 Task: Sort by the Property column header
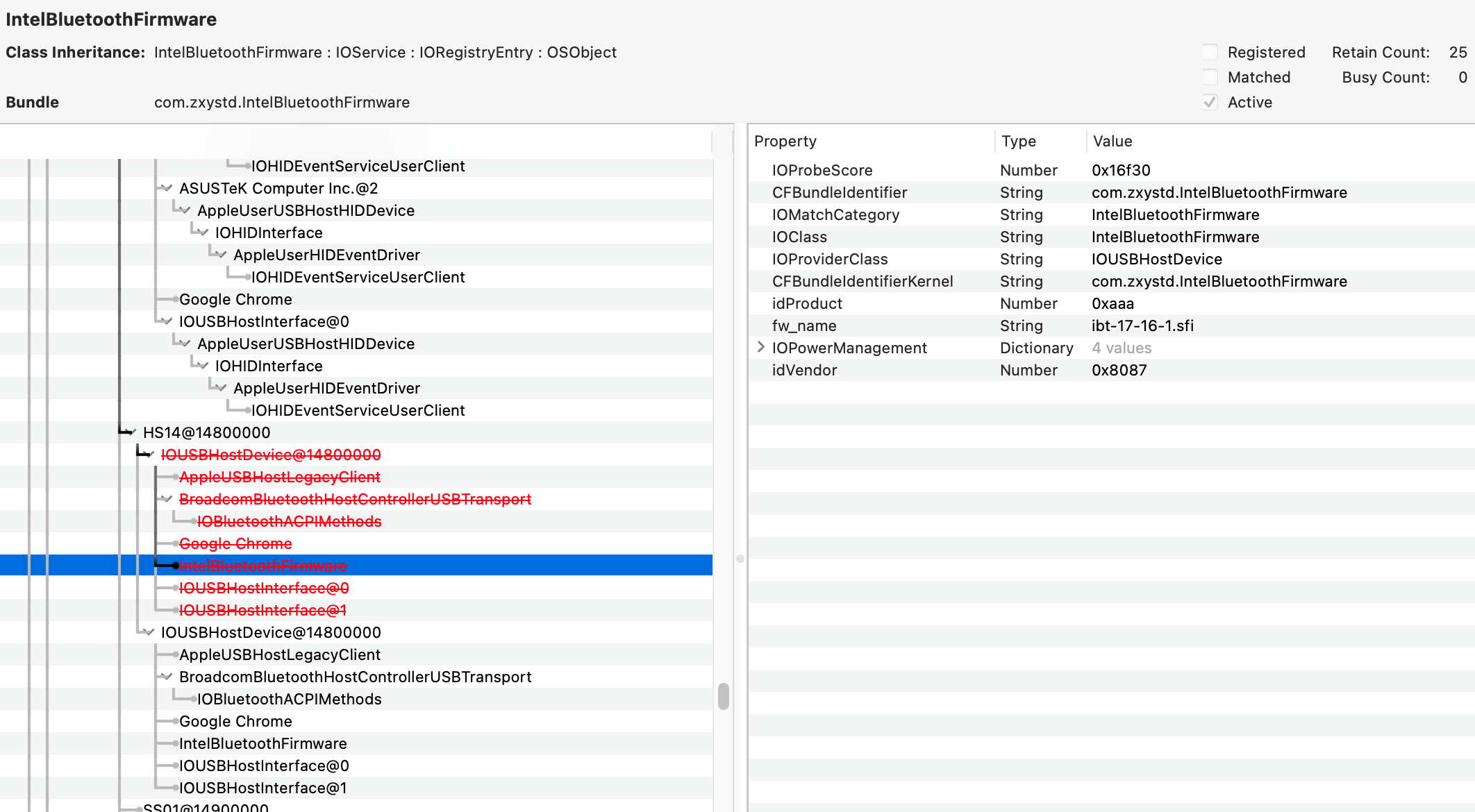[785, 141]
